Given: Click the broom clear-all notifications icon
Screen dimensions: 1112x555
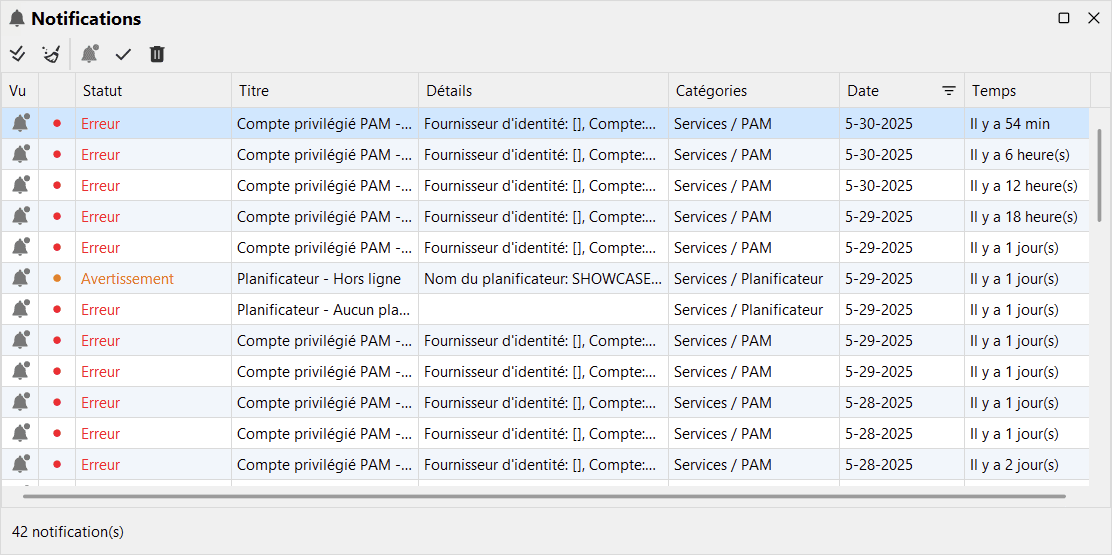Looking at the screenshot, I should pos(51,54).
